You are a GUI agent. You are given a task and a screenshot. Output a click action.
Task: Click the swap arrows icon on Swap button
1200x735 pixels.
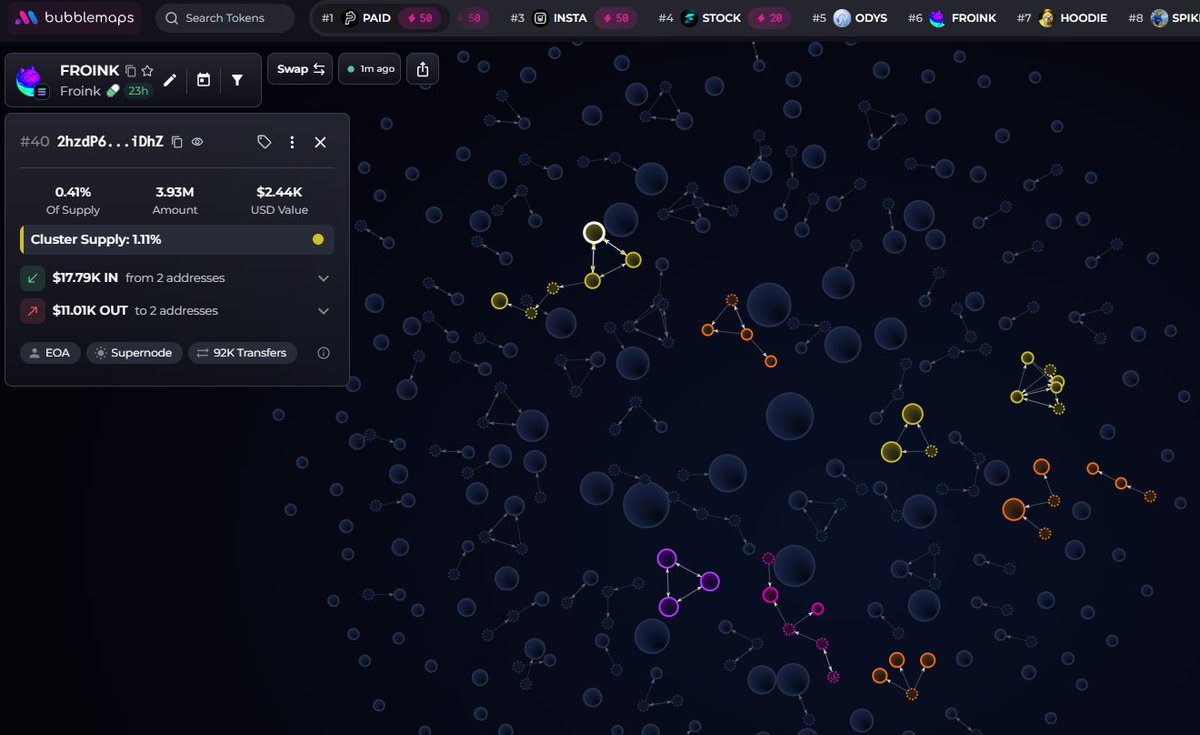coord(319,69)
